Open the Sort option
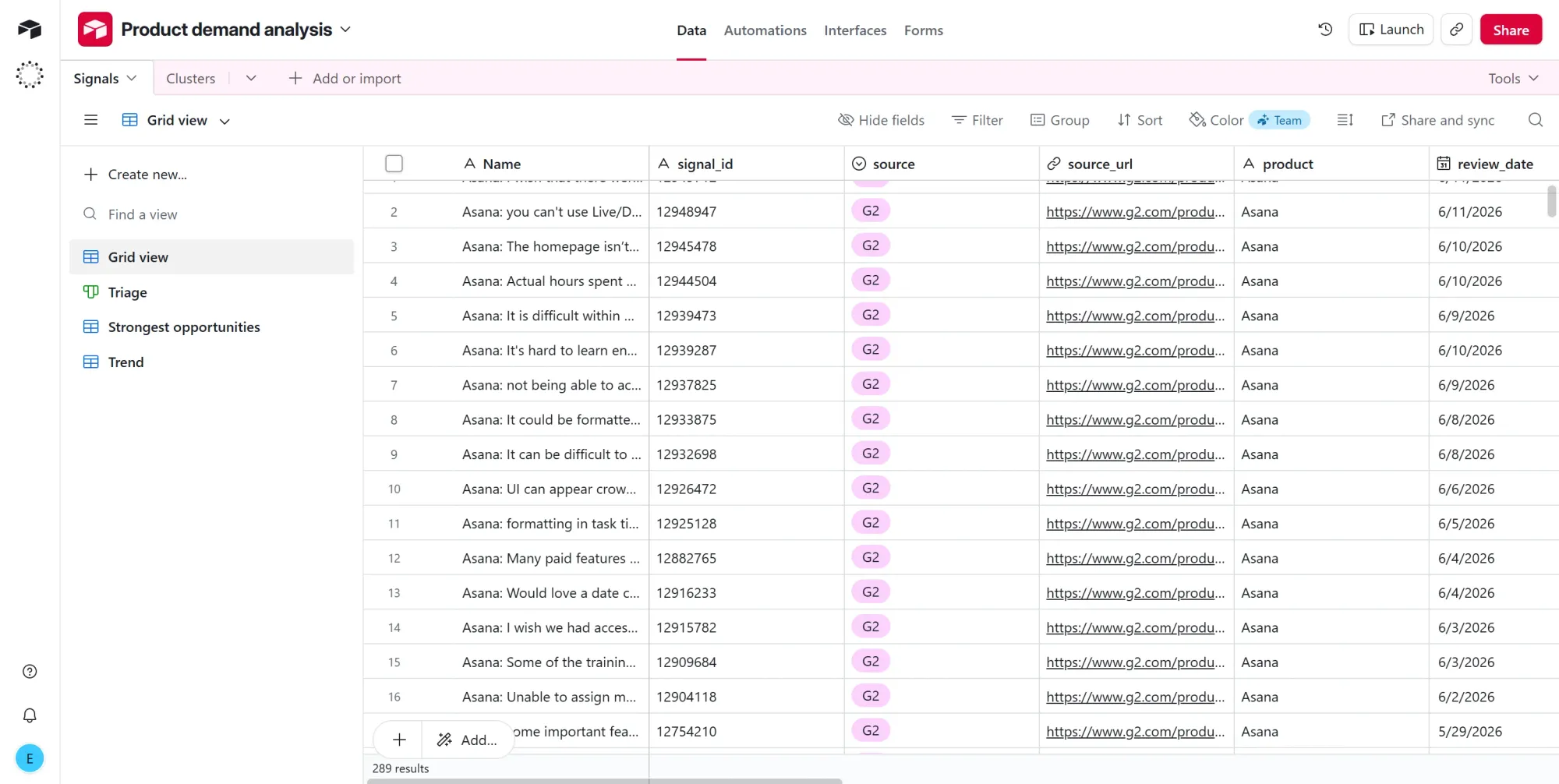1559x784 pixels. (1140, 120)
